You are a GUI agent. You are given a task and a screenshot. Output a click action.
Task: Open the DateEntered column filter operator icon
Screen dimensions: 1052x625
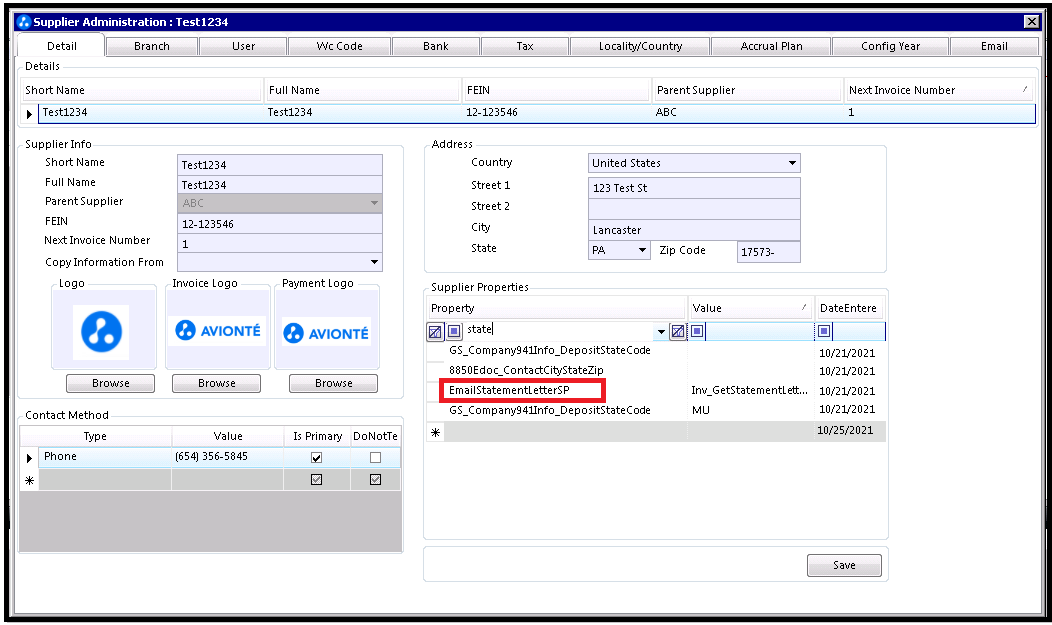[x=824, y=331]
